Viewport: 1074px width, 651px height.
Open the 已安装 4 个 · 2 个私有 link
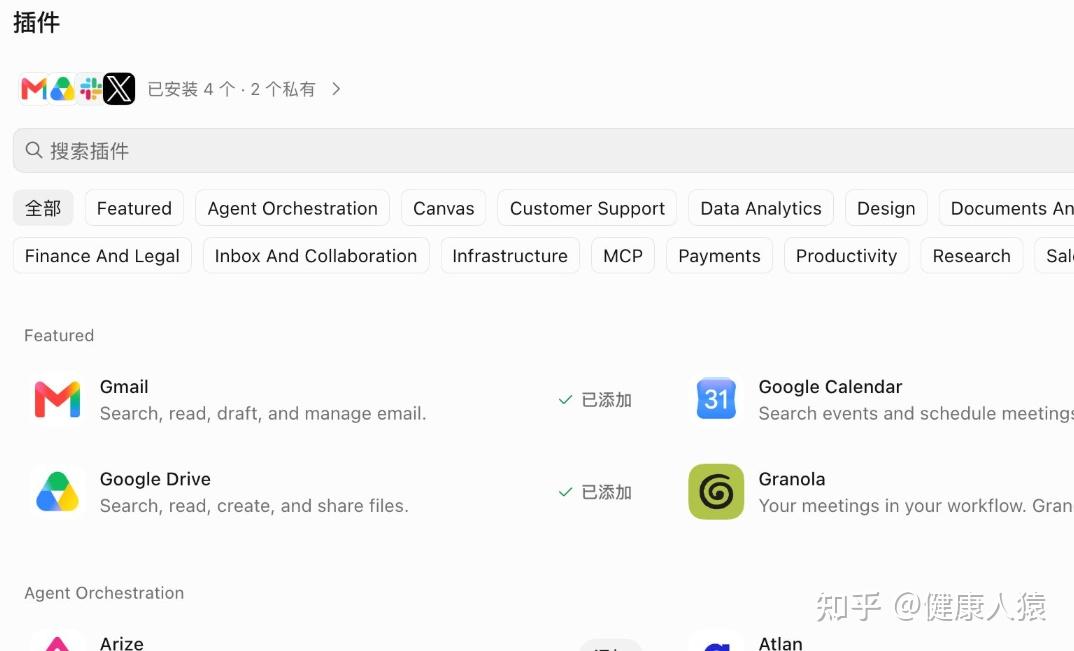[x=232, y=89]
